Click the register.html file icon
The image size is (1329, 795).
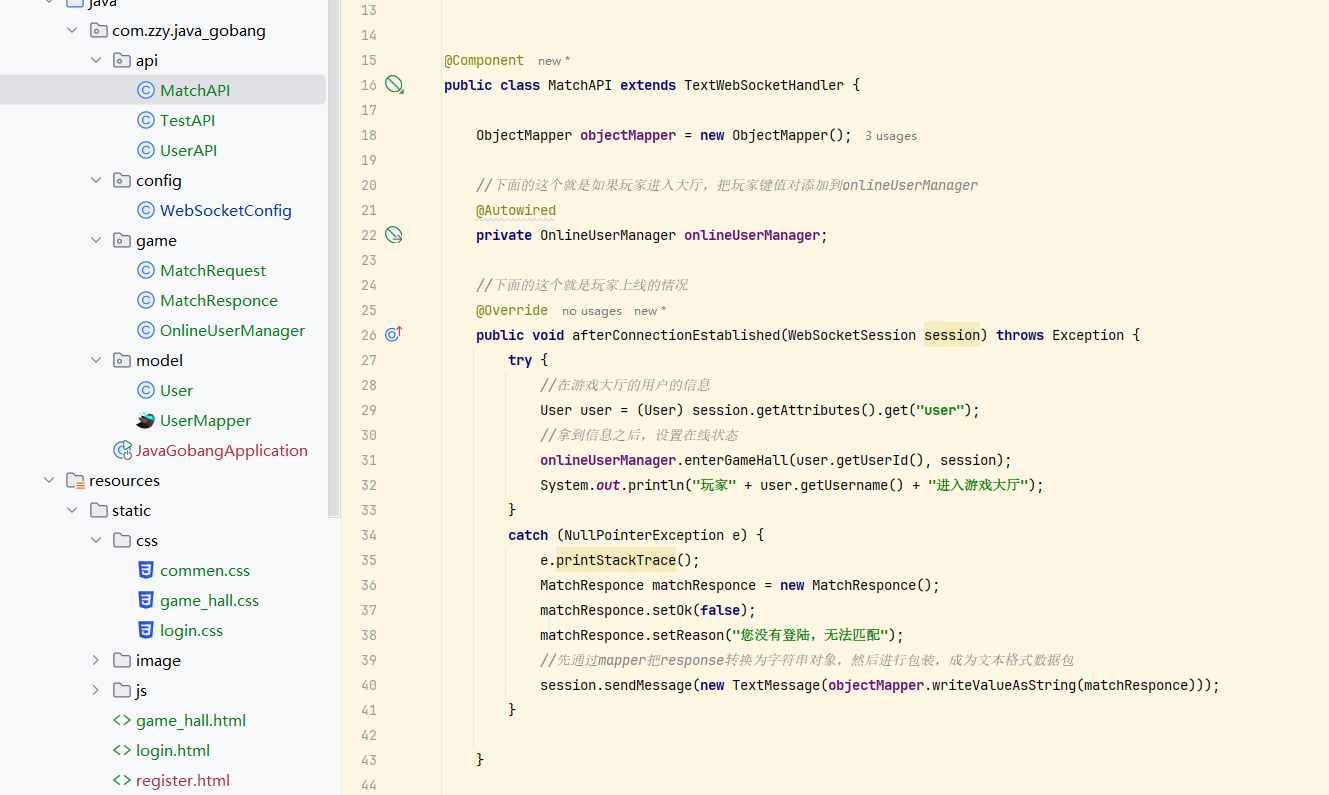[x=121, y=780]
